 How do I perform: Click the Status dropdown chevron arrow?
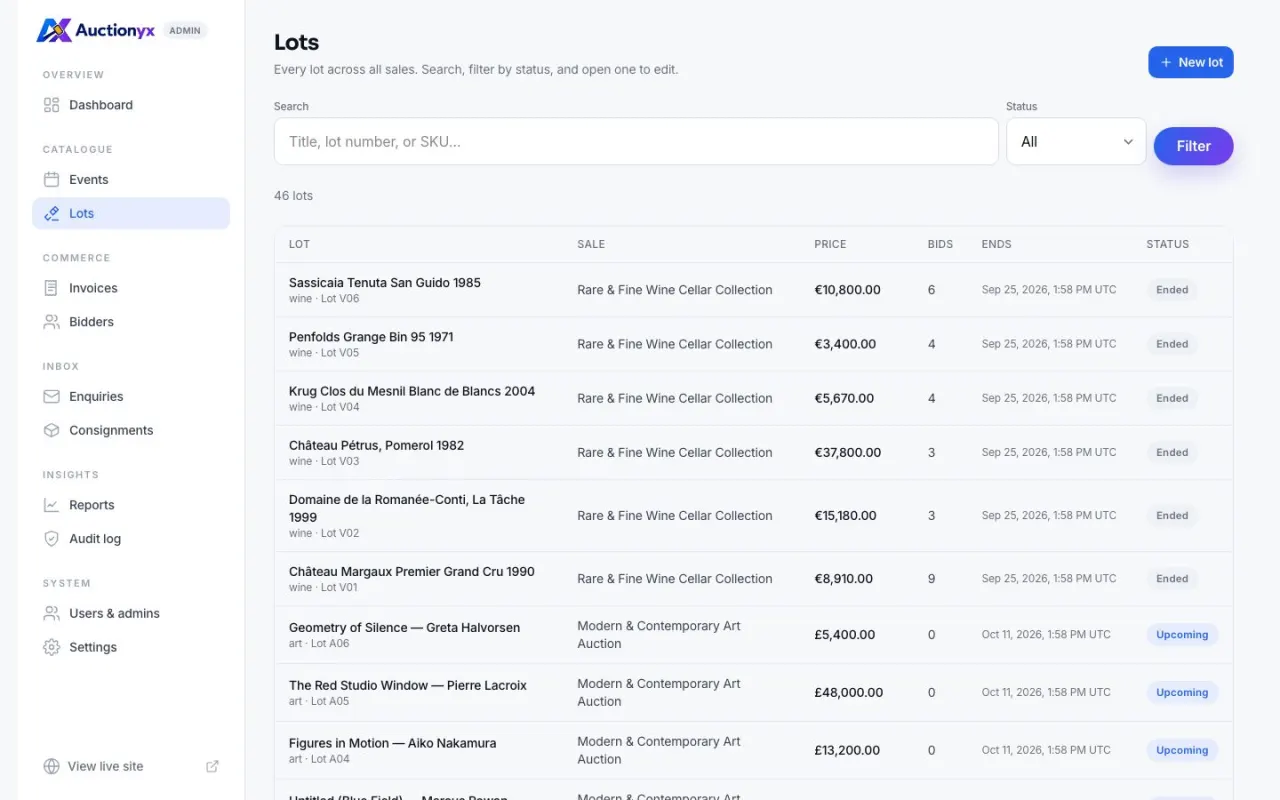pos(1128,142)
